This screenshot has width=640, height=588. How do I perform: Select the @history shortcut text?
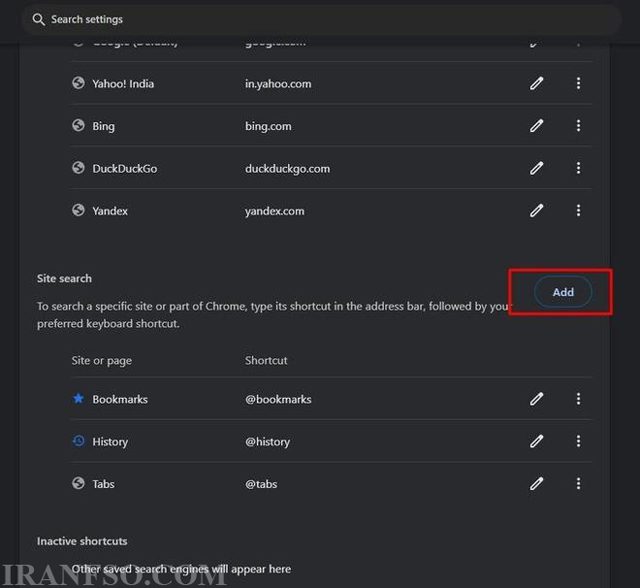[267, 442]
